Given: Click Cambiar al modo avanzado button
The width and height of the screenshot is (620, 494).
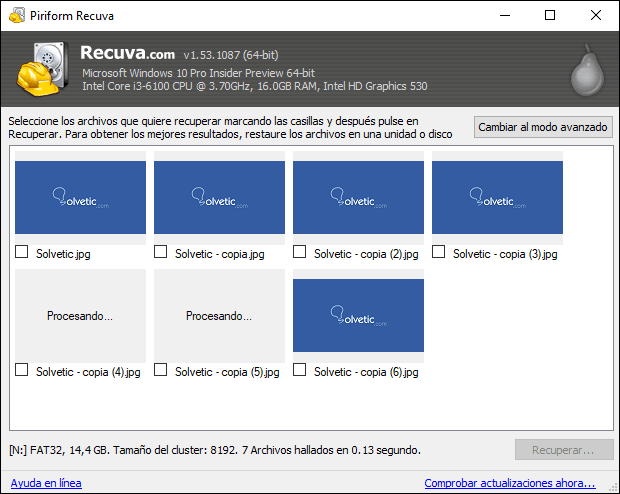Looking at the screenshot, I should (543, 127).
